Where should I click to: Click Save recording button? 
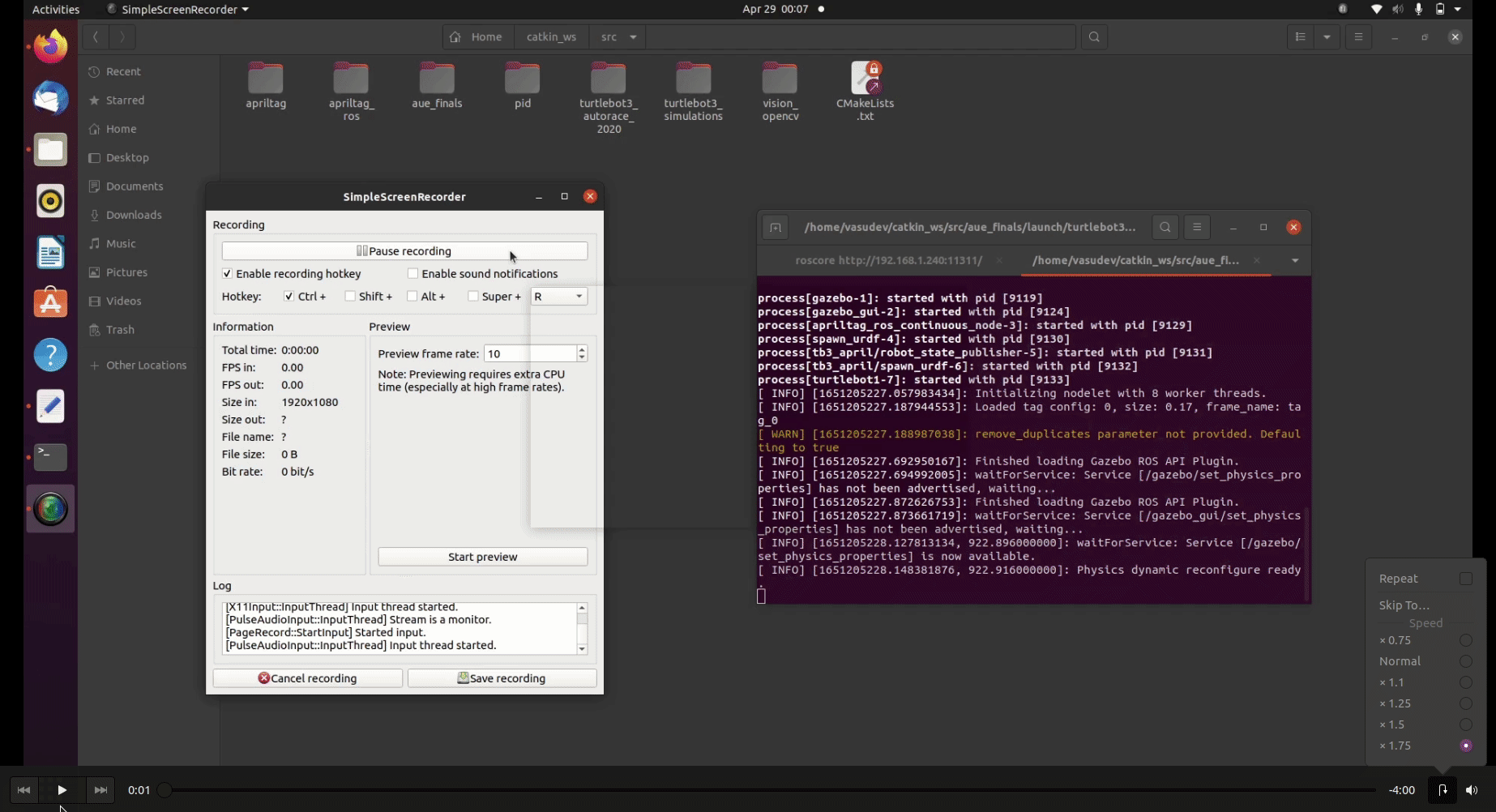click(x=502, y=678)
